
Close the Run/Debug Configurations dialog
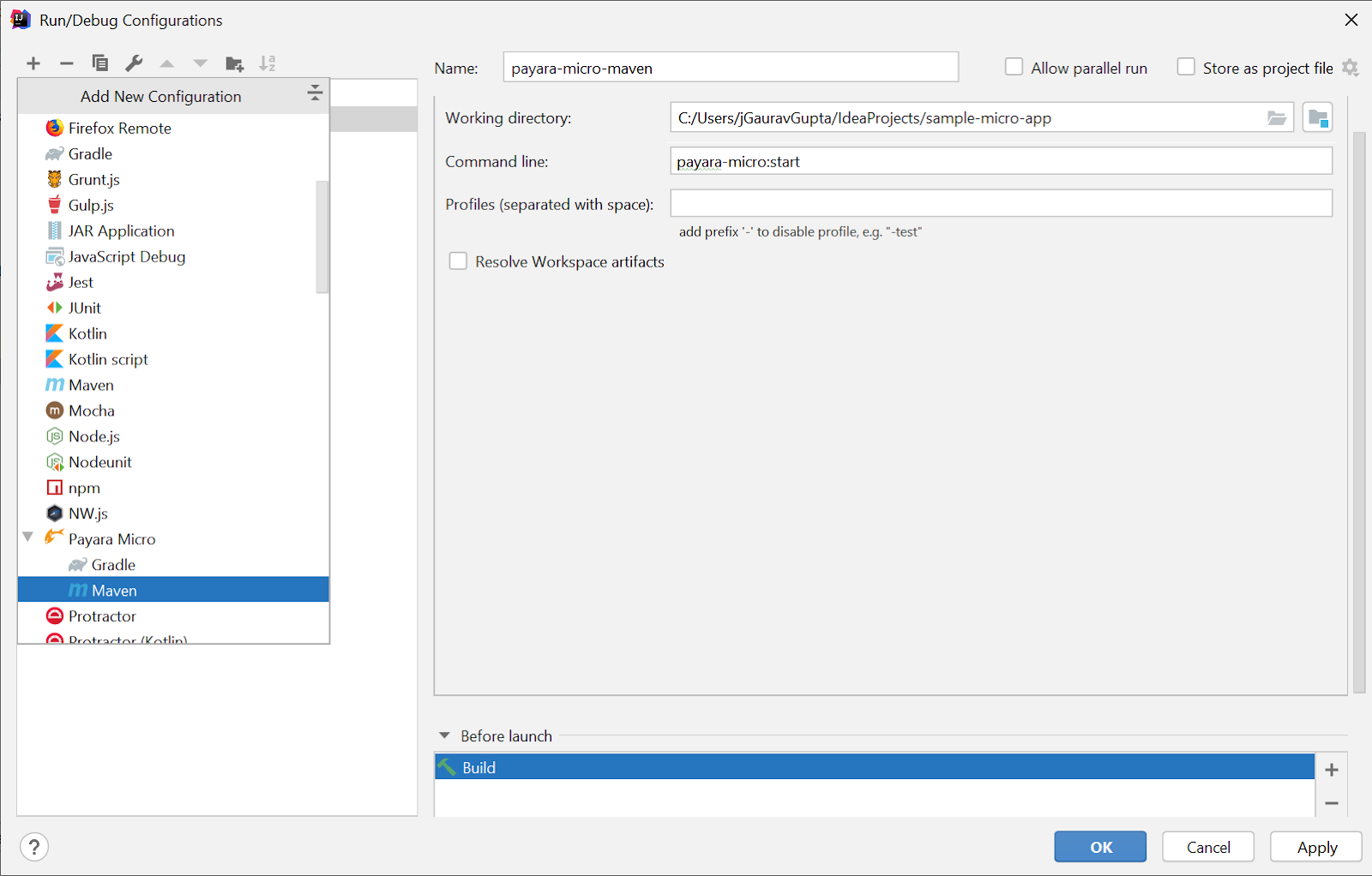tap(1351, 20)
